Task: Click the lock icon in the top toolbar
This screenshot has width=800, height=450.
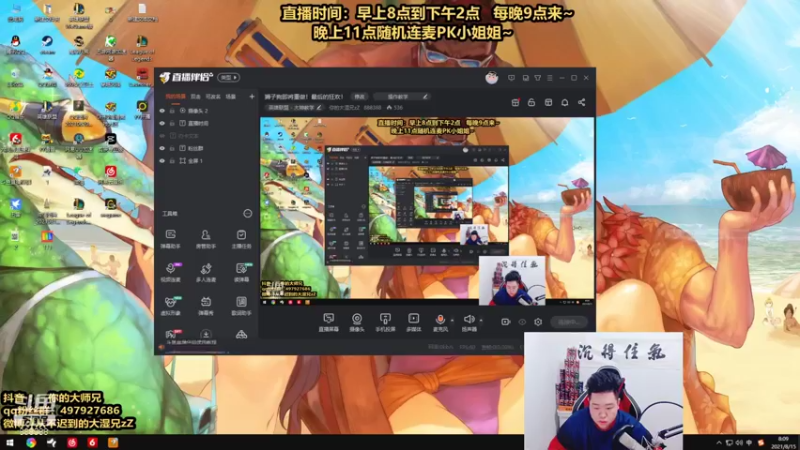Action: point(531,103)
